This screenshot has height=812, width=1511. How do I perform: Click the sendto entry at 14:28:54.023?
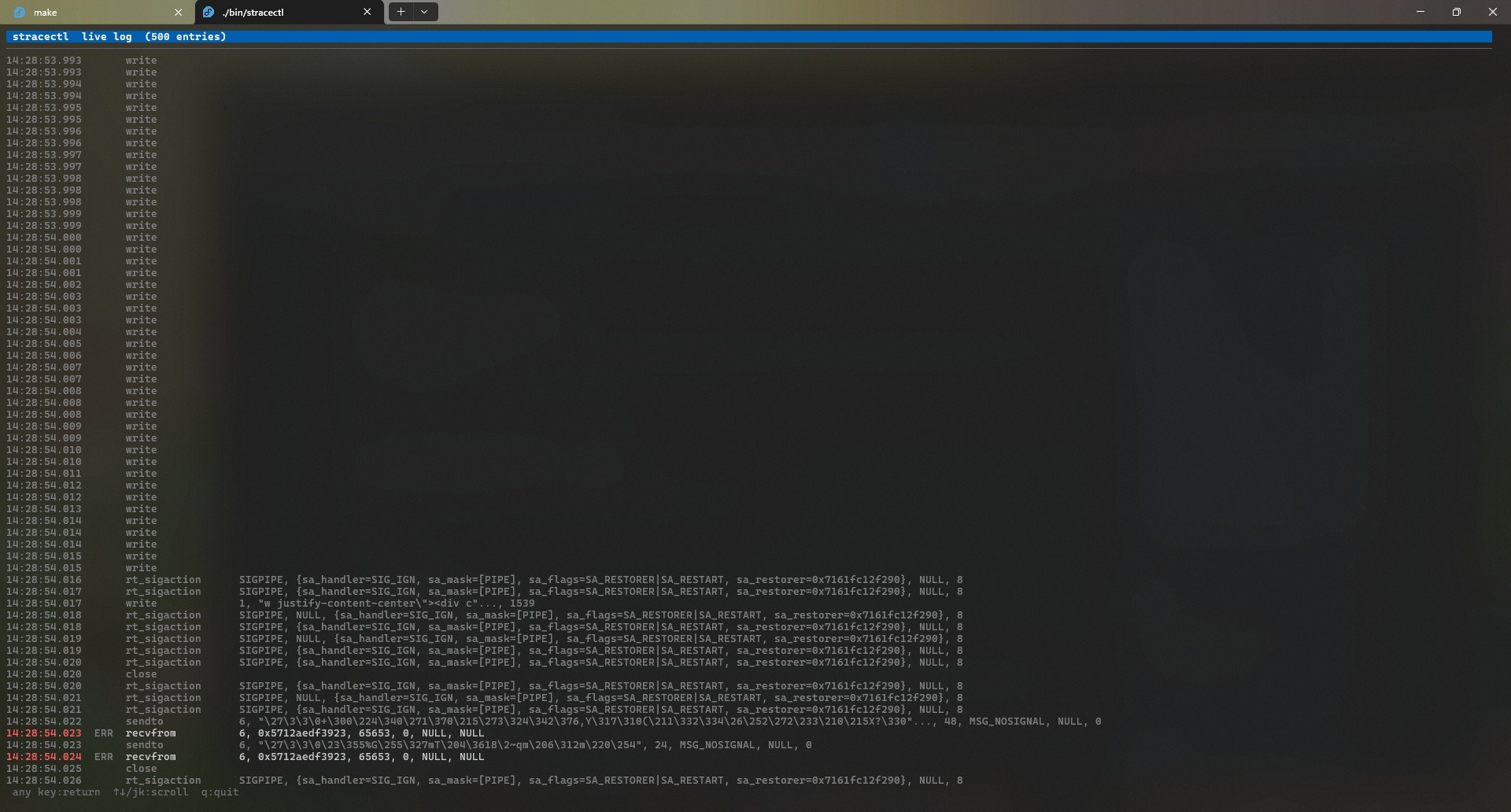point(315,745)
